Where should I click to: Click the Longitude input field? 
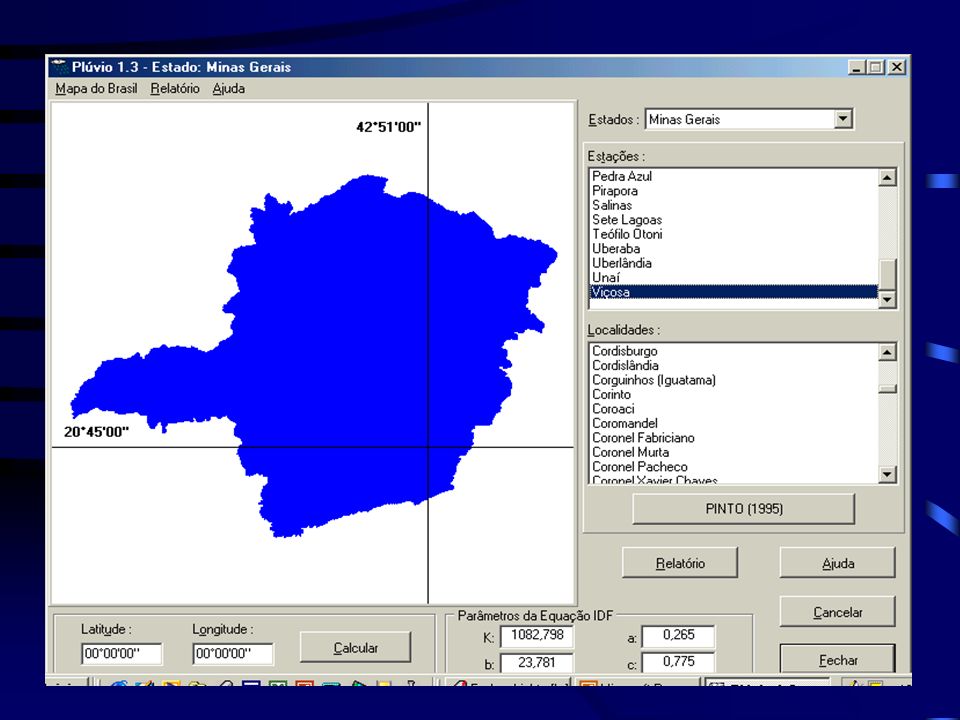[233, 653]
